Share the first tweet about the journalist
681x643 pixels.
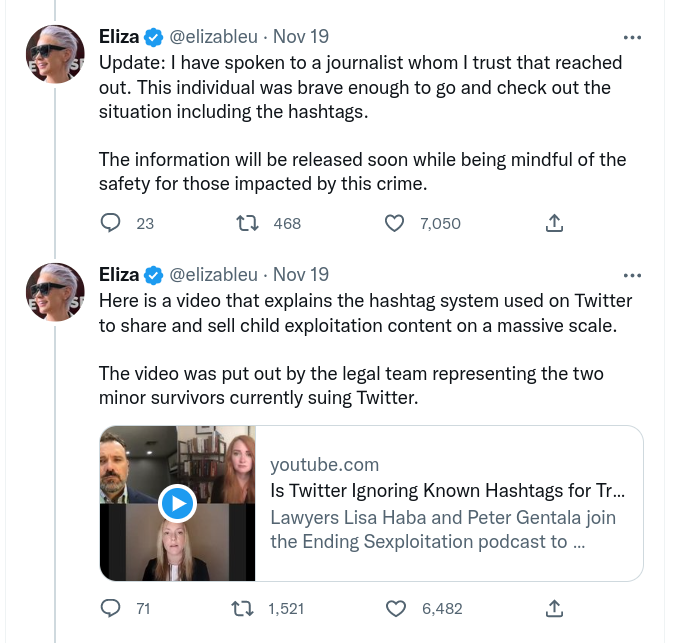[x=555, y=223]
